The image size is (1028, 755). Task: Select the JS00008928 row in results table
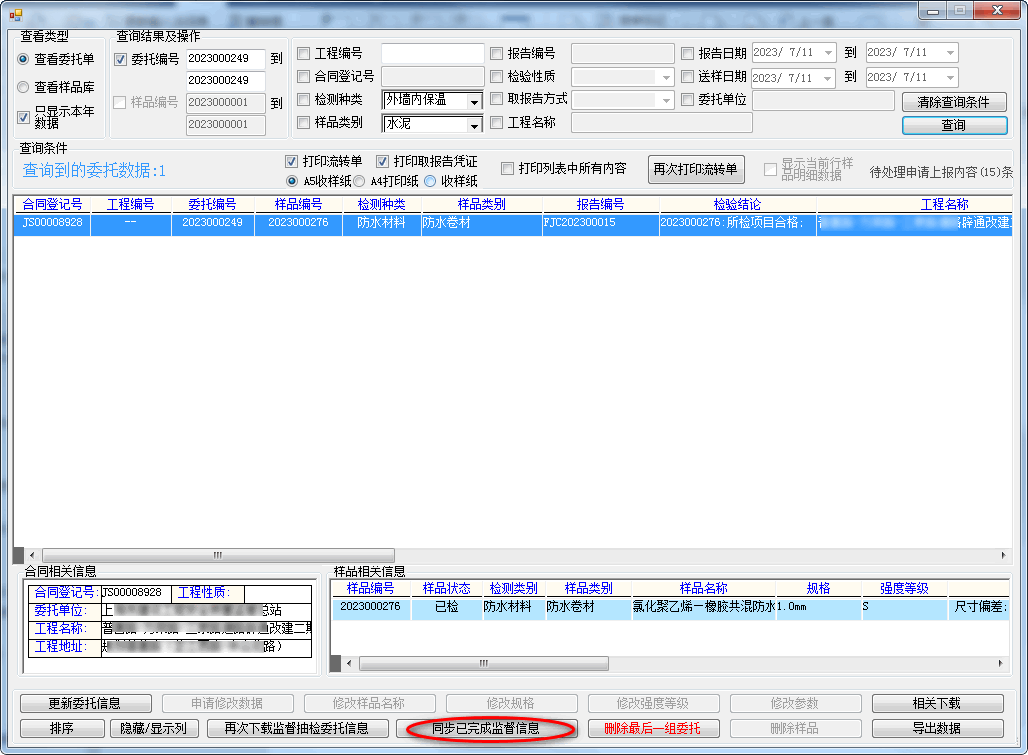point(52,223)
